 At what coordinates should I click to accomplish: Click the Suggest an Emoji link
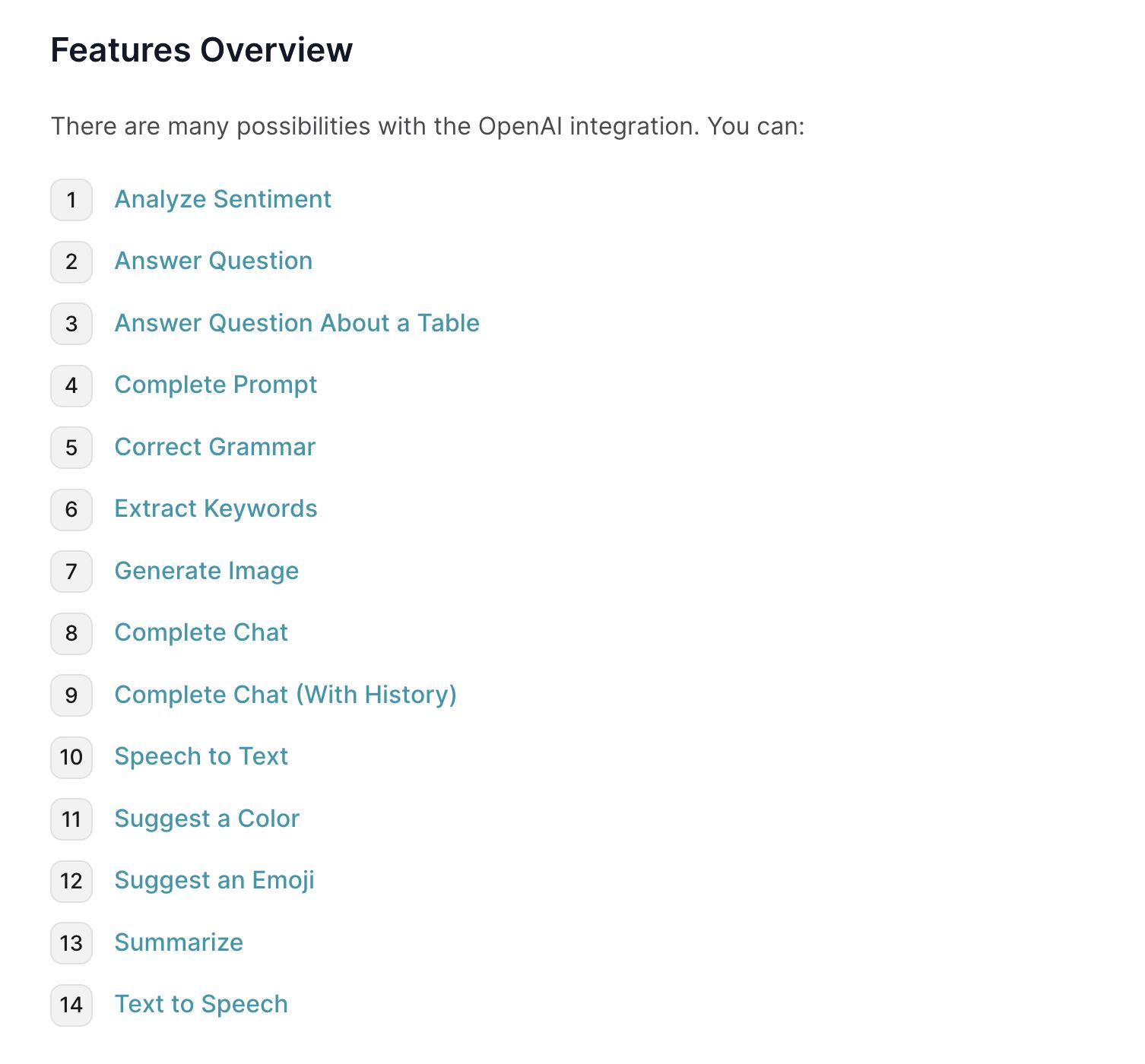(x=214, y=880)
